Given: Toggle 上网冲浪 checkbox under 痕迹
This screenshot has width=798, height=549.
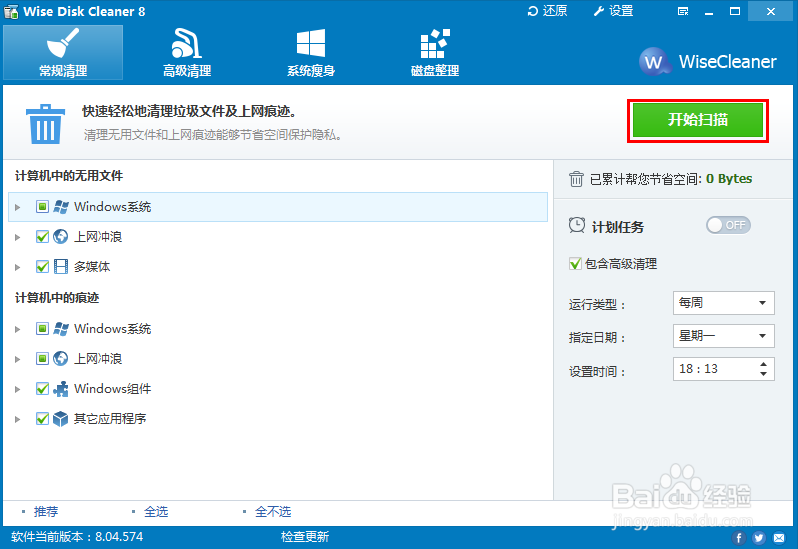Looking at the screenshot, I should (x=42, y=359).
